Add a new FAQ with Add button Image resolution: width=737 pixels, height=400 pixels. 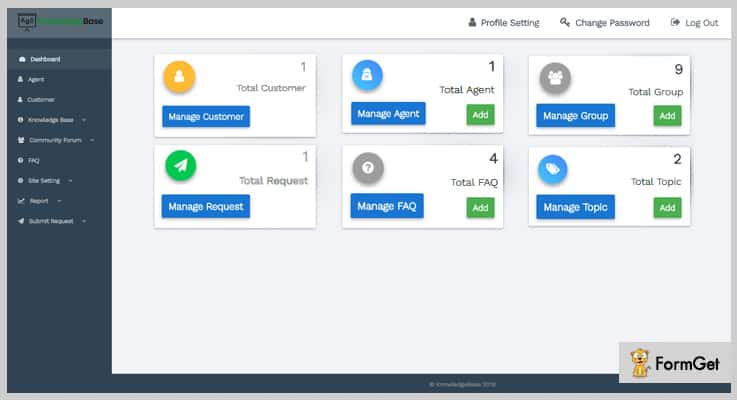(x=480, y=208)
